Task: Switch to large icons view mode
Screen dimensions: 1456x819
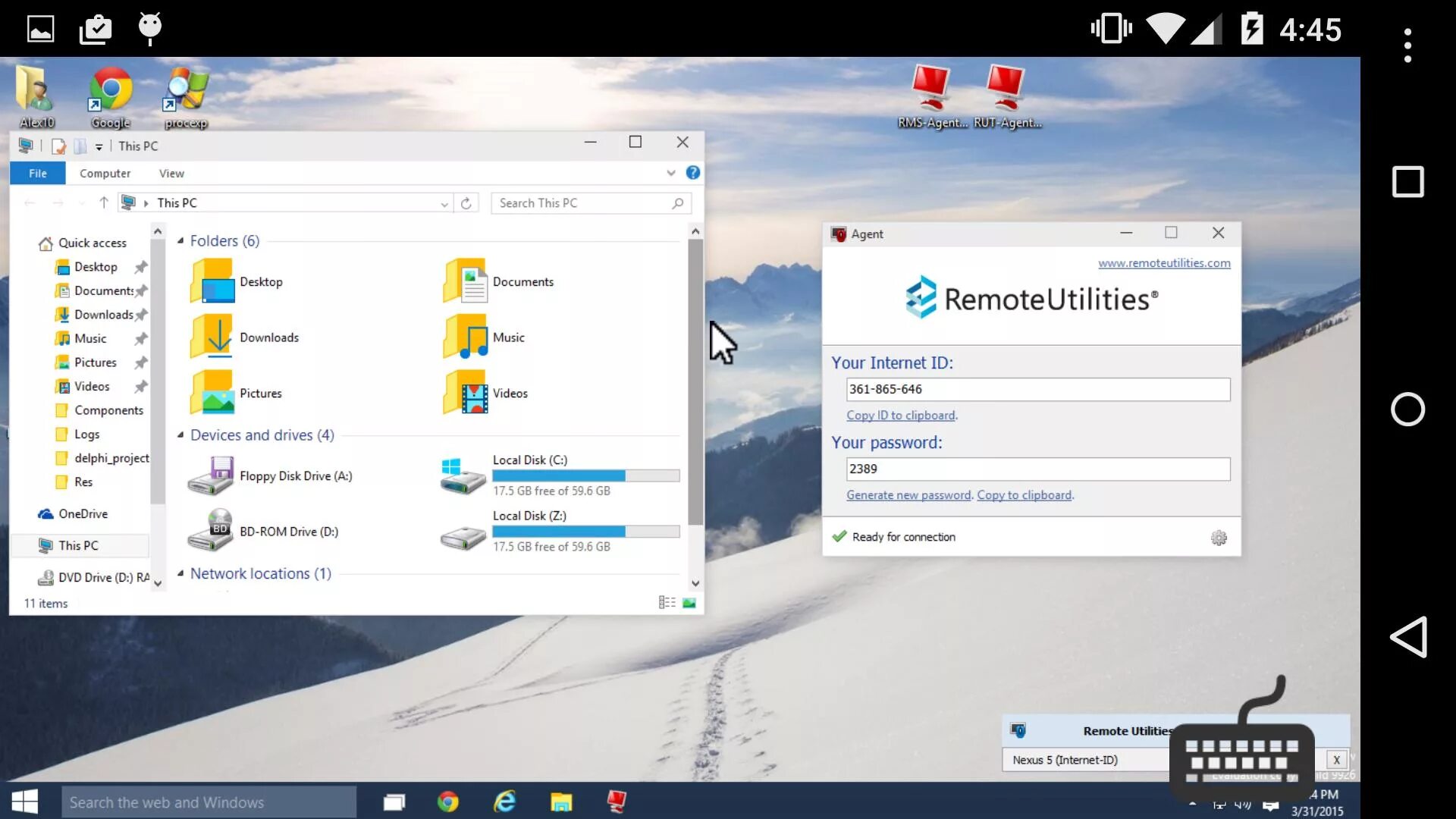Action: point(689,603)
